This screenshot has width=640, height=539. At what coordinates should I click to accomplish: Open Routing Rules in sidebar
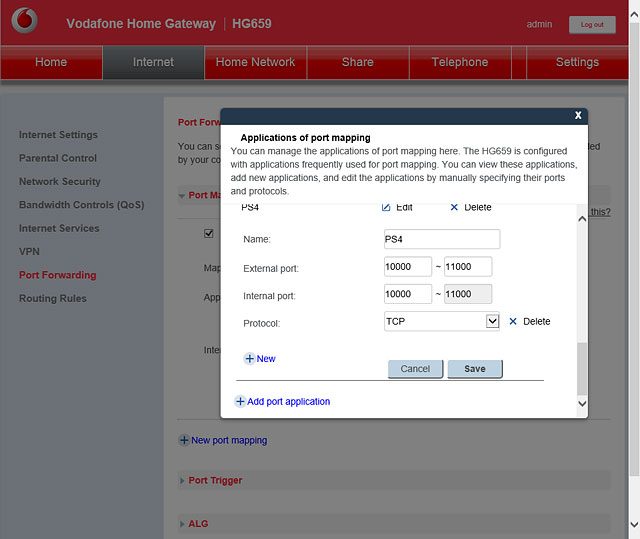click(53, 298)
